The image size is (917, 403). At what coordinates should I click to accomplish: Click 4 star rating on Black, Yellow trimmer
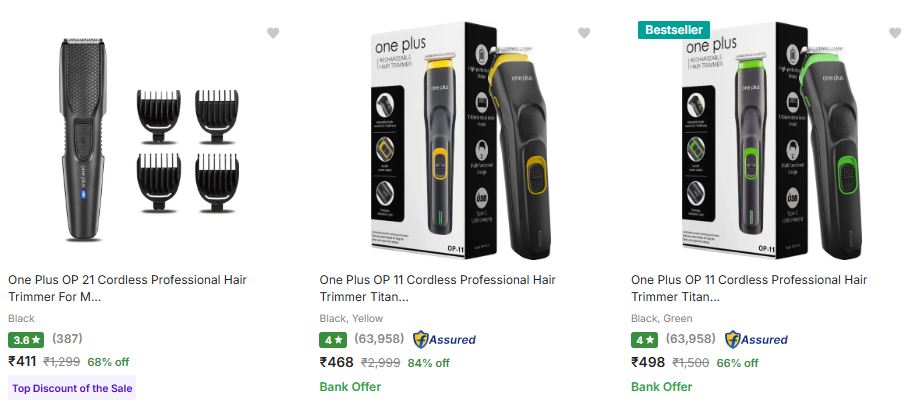coord(333,340)
